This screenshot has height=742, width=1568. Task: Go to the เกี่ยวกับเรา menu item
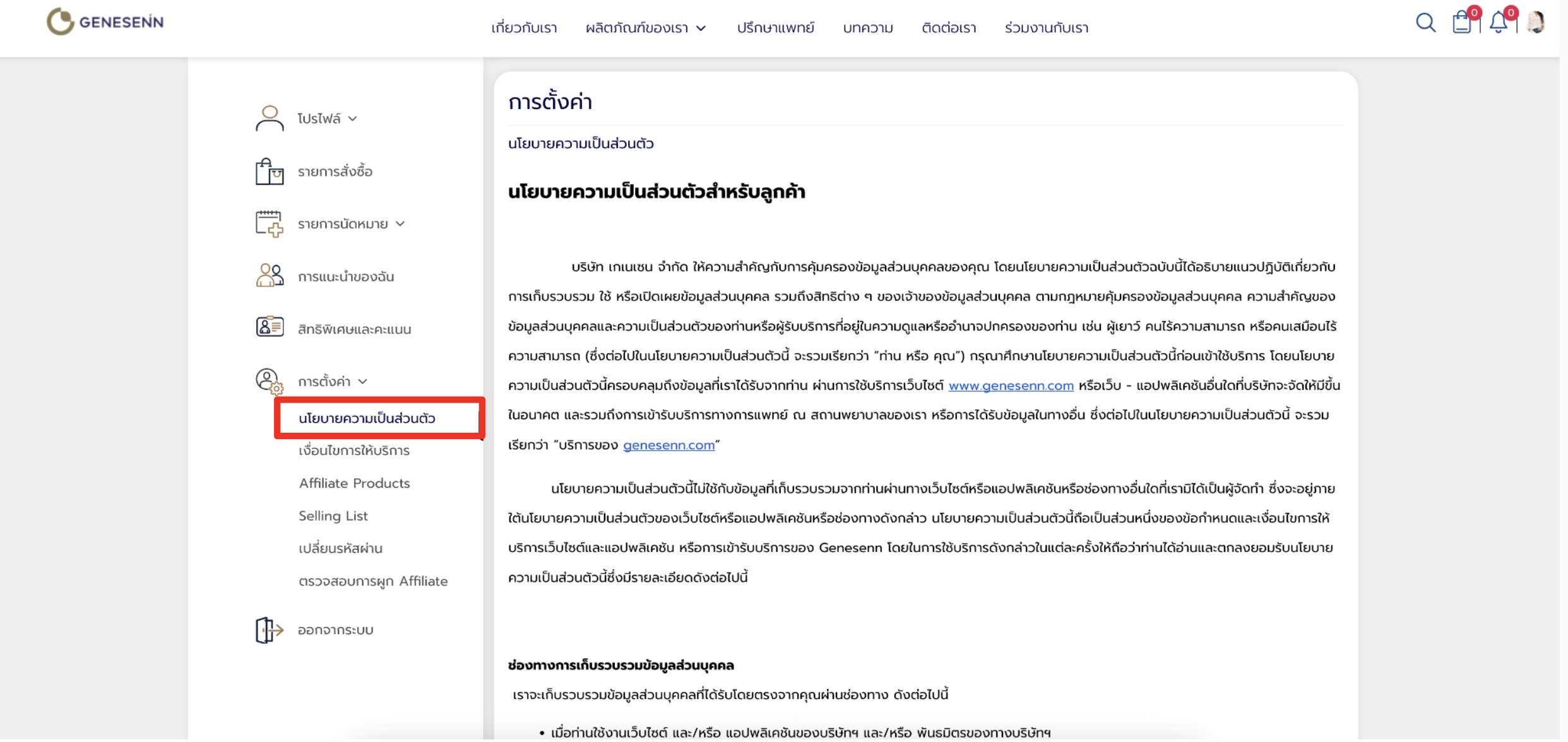(524, 28)
